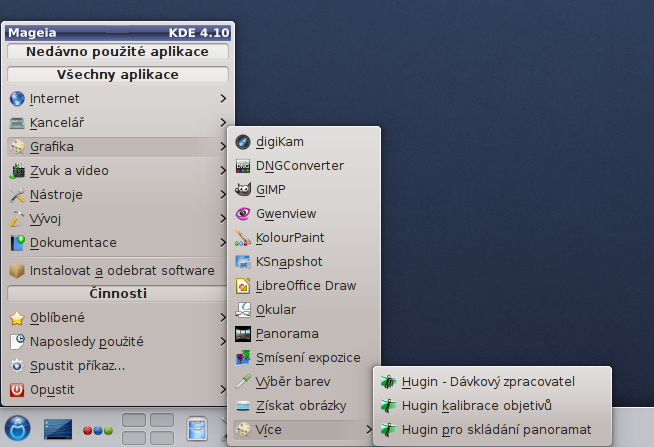This screenshot has height=447, width=654.
Task: Click the Hugin Dávkový zpracovatel icon
Action: [x=388, y=382]
